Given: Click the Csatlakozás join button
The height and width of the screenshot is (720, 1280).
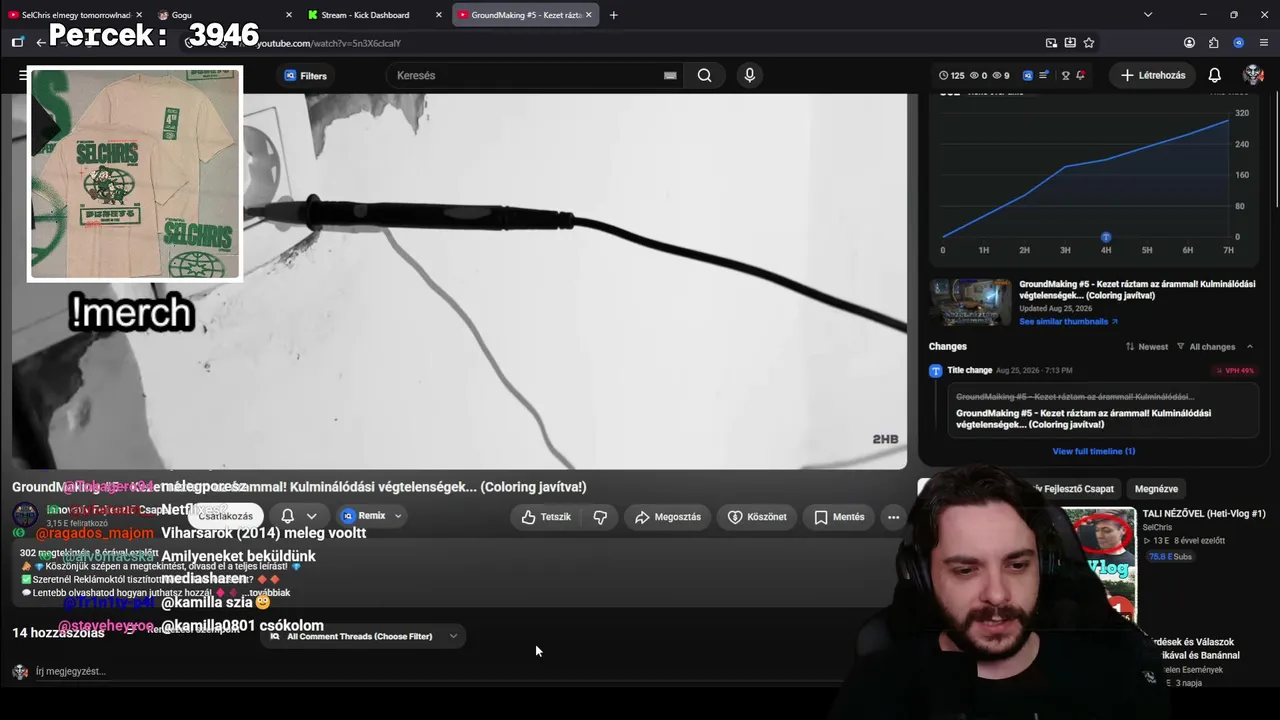Looking at the screenshot, I should point(226,516).
